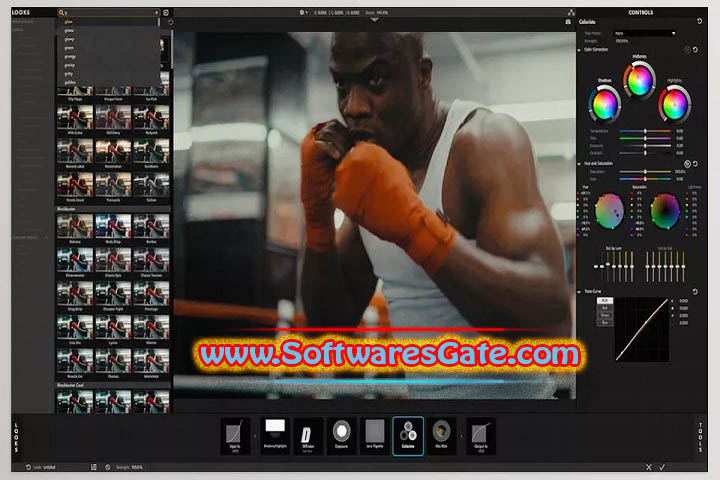This screenshot has width=720, height=480.
Task: Reset the Tone Curve section
Action: [695, 291]
